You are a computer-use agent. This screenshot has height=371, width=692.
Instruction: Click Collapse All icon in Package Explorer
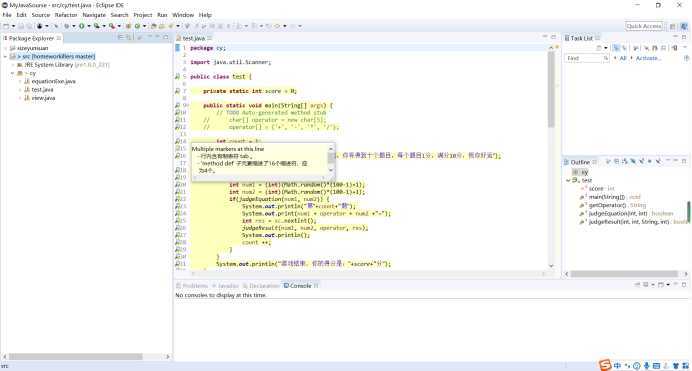pyautogui.click(x=121, y=37)
